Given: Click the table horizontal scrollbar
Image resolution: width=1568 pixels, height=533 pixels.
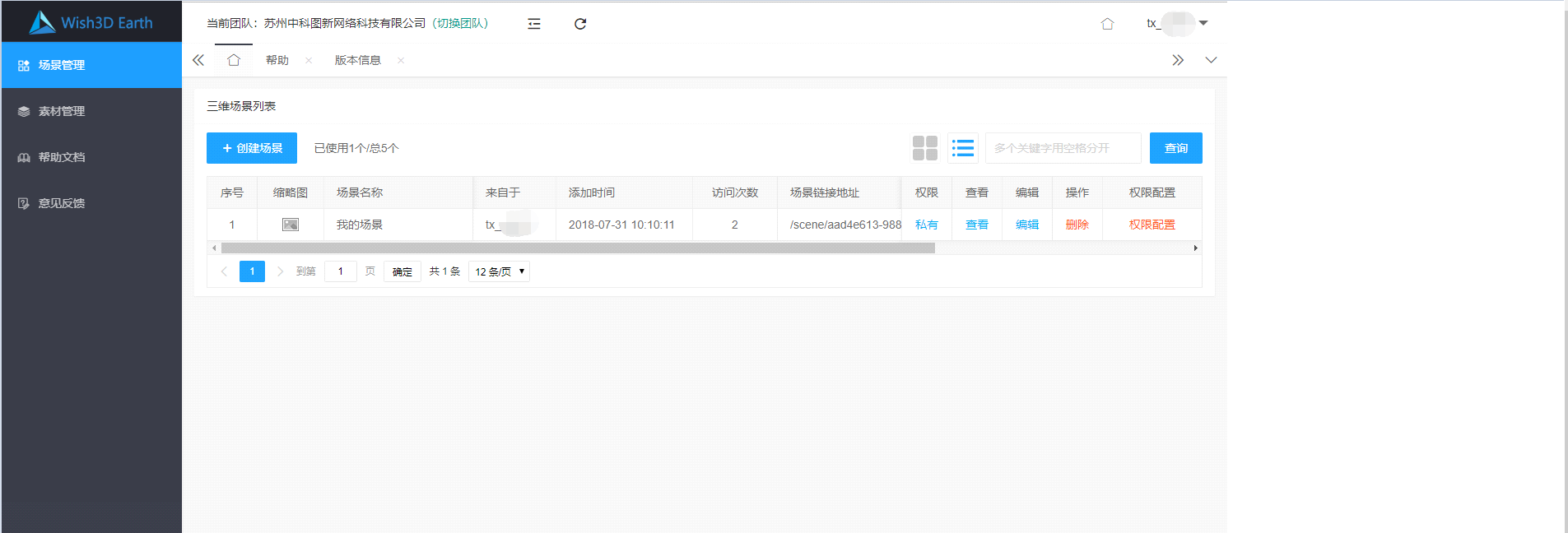Looking at the screenshot, I should (577, 248).
